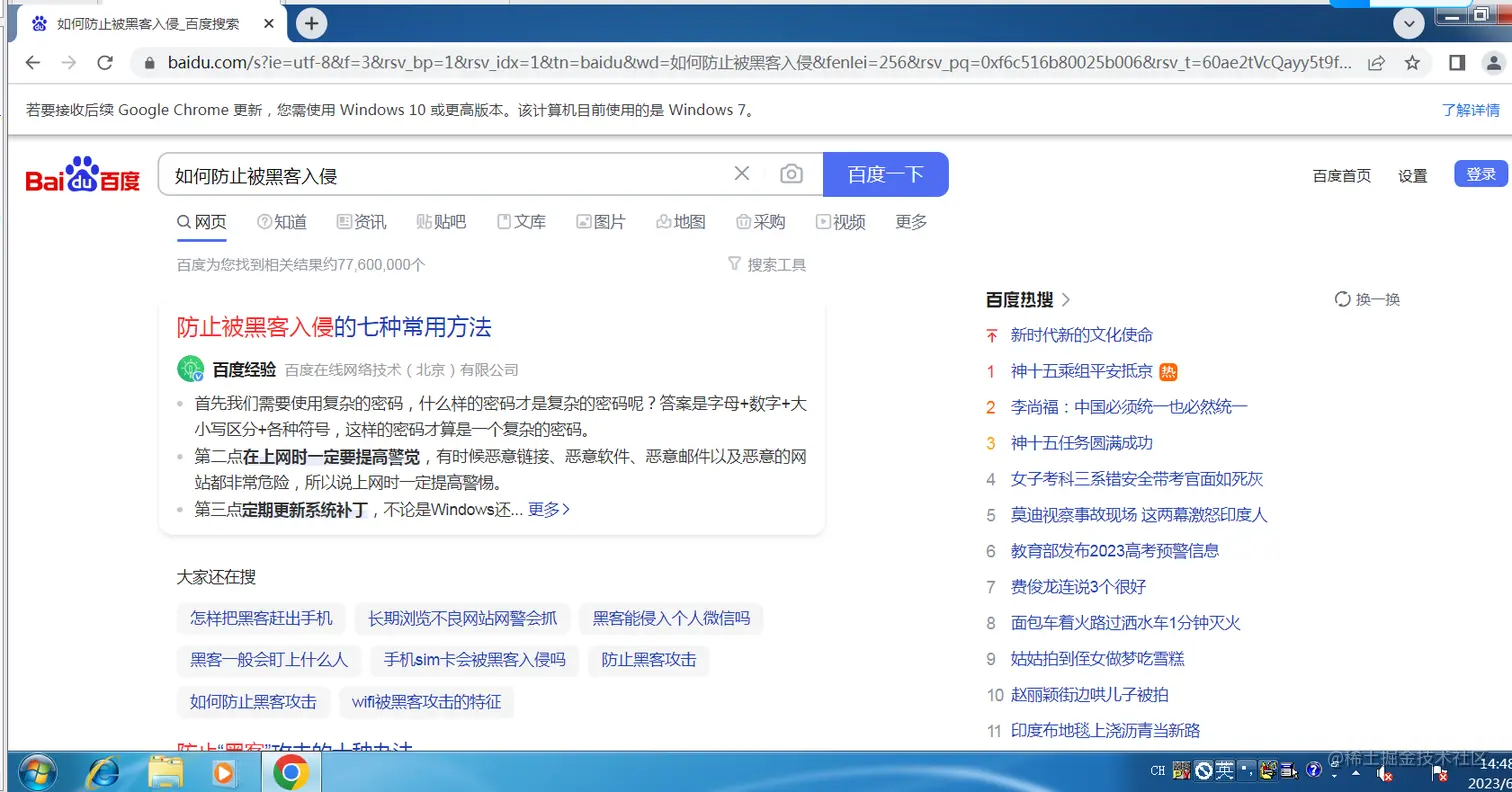The height and width of the screenshot is (792, 1512).
Task: Open hot search 神十五乘组平安抵京
Action: pos(1082,371)
